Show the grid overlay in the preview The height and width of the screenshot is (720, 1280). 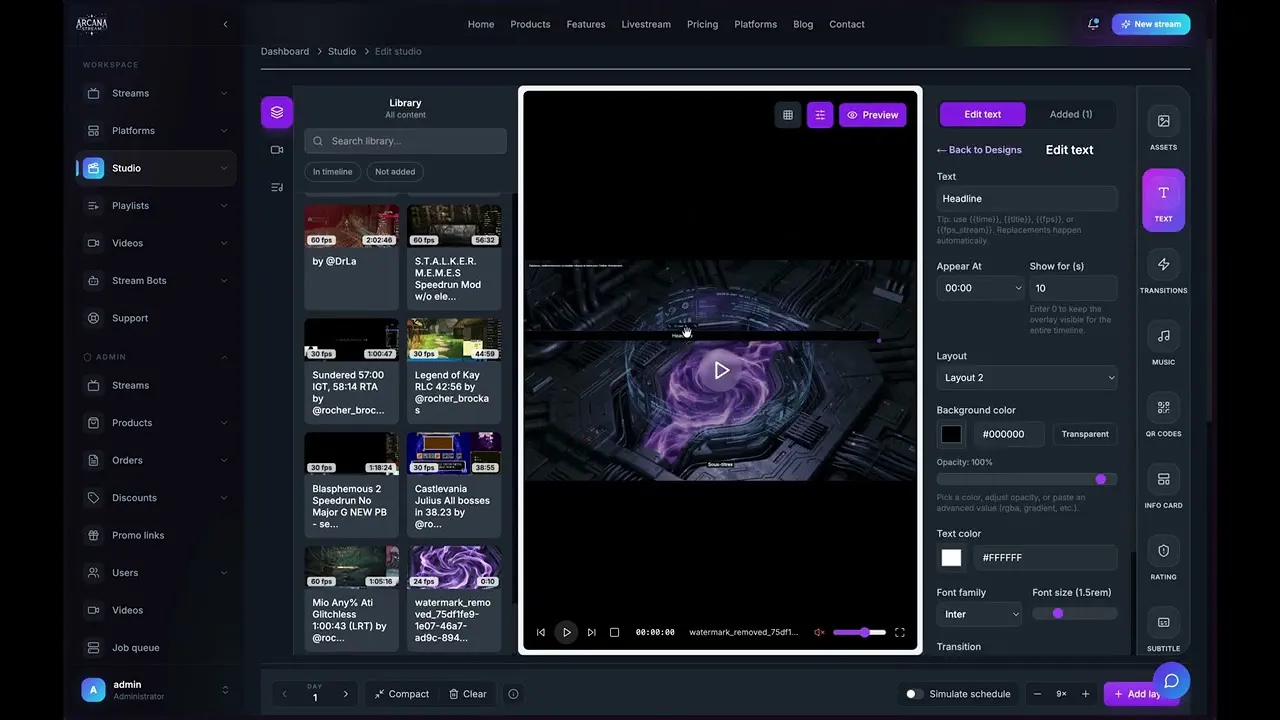click(788, 115)
